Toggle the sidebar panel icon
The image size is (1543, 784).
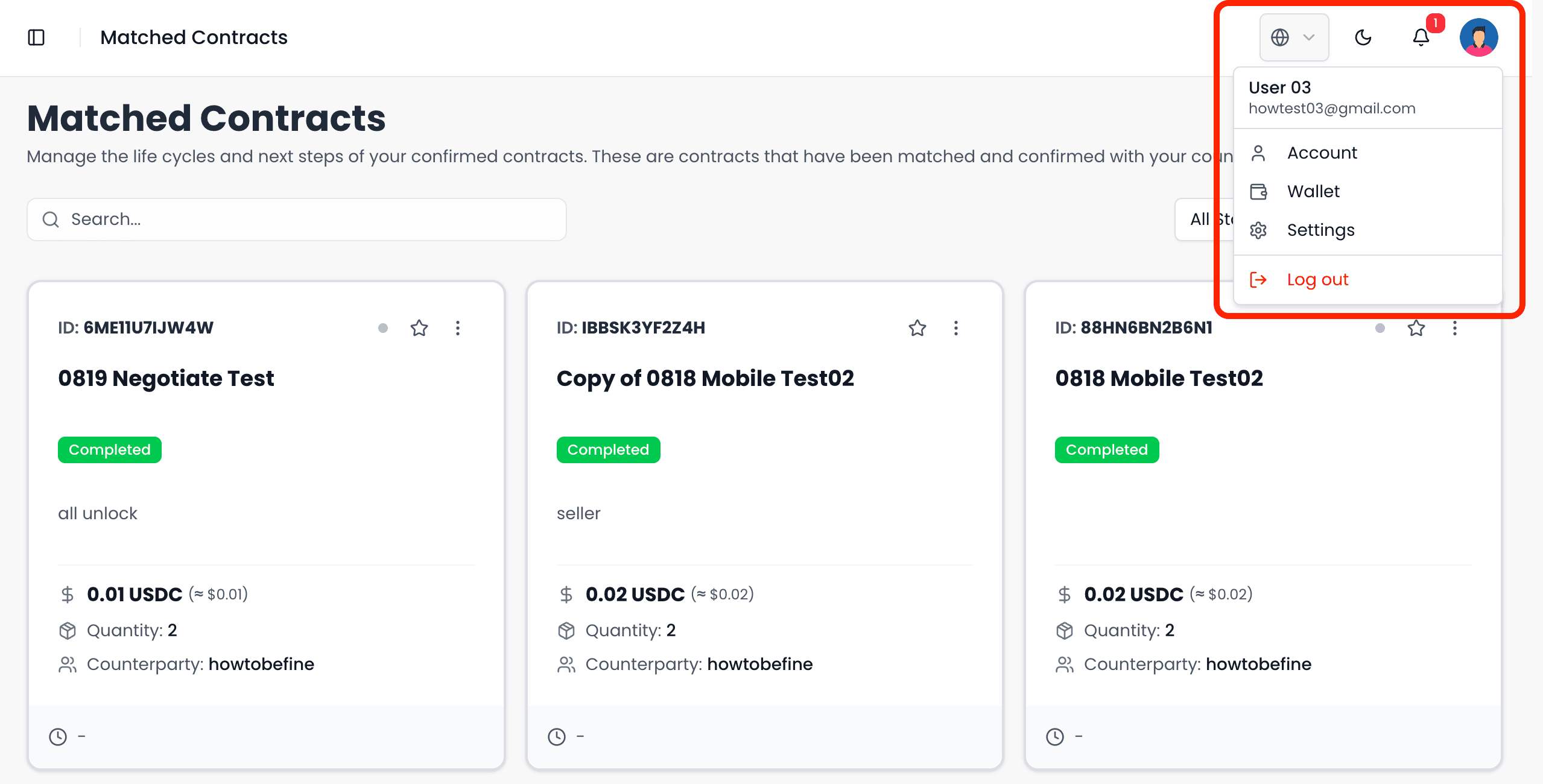[36, 37]
